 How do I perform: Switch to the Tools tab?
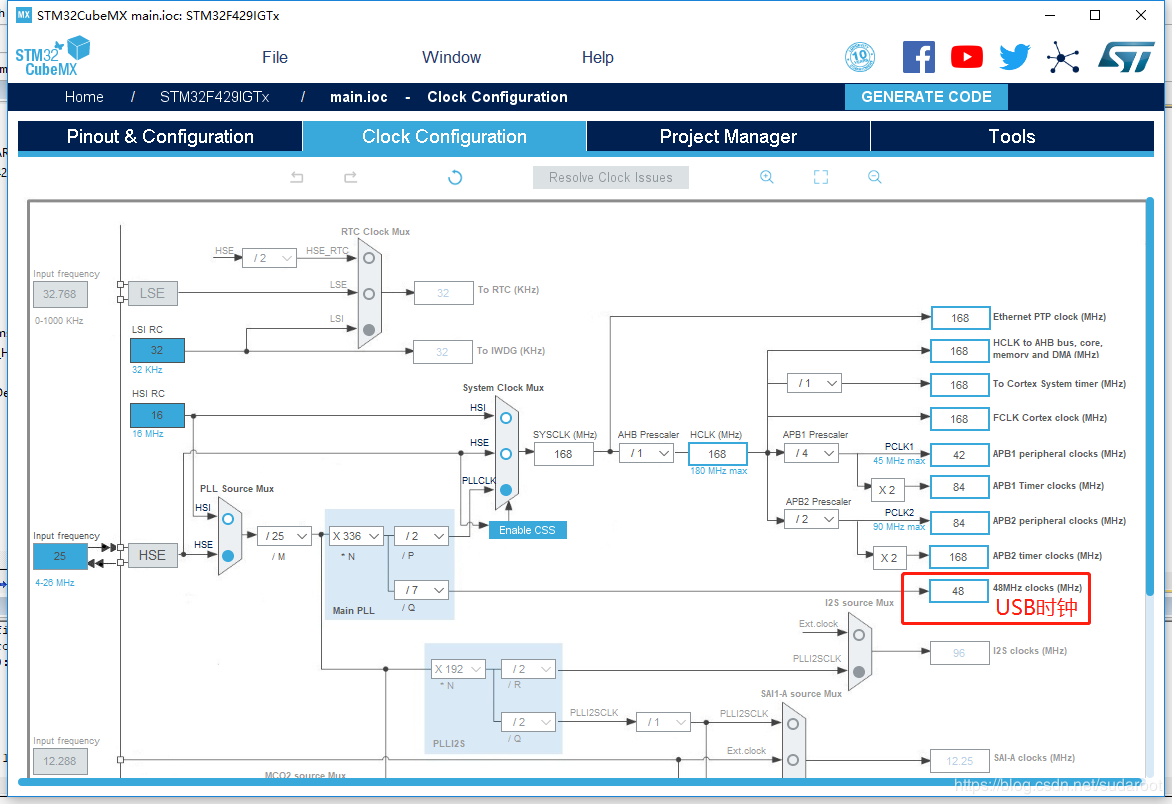[x=1012, y=137]
